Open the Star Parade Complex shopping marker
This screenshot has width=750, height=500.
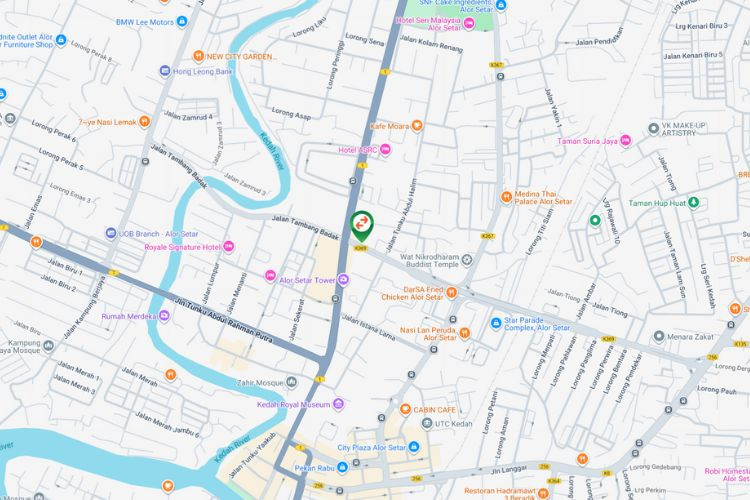pos(496,323)
